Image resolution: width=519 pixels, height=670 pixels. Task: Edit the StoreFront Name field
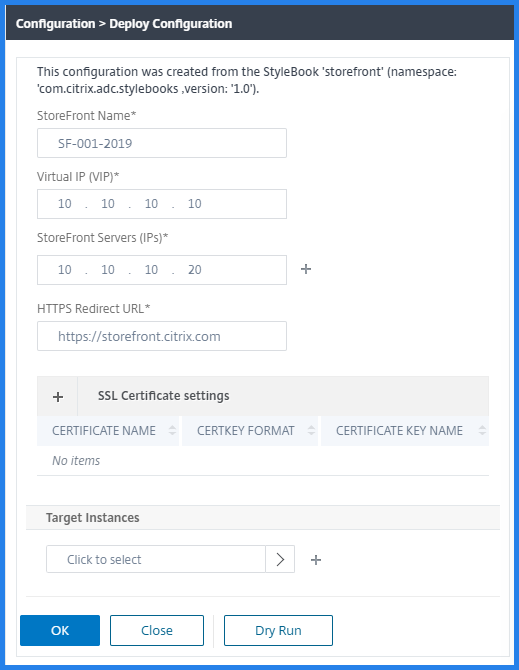click(162, 143)
